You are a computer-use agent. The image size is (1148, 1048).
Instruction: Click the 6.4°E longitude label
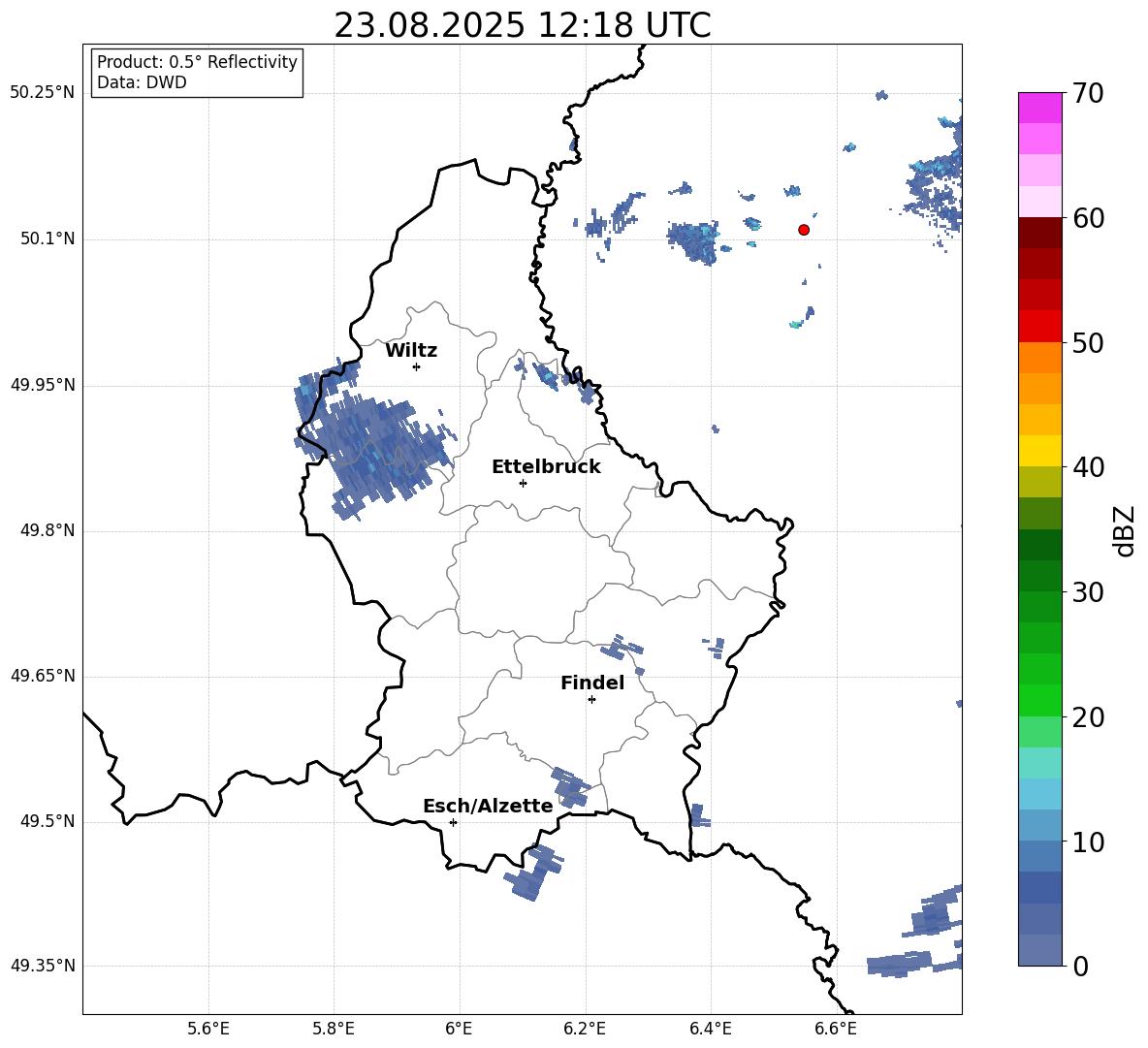tap(710, 1029)
